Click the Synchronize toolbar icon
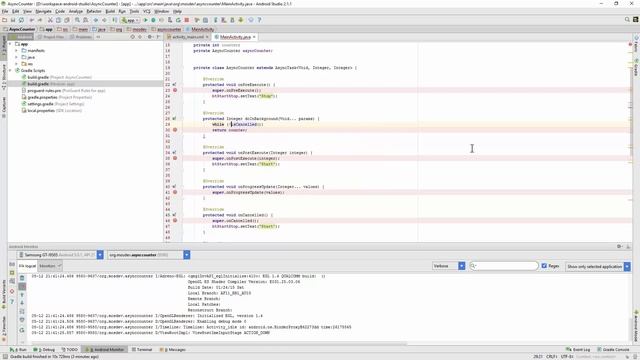This screenshot has width=640, height=360. [x=21, y=20]
